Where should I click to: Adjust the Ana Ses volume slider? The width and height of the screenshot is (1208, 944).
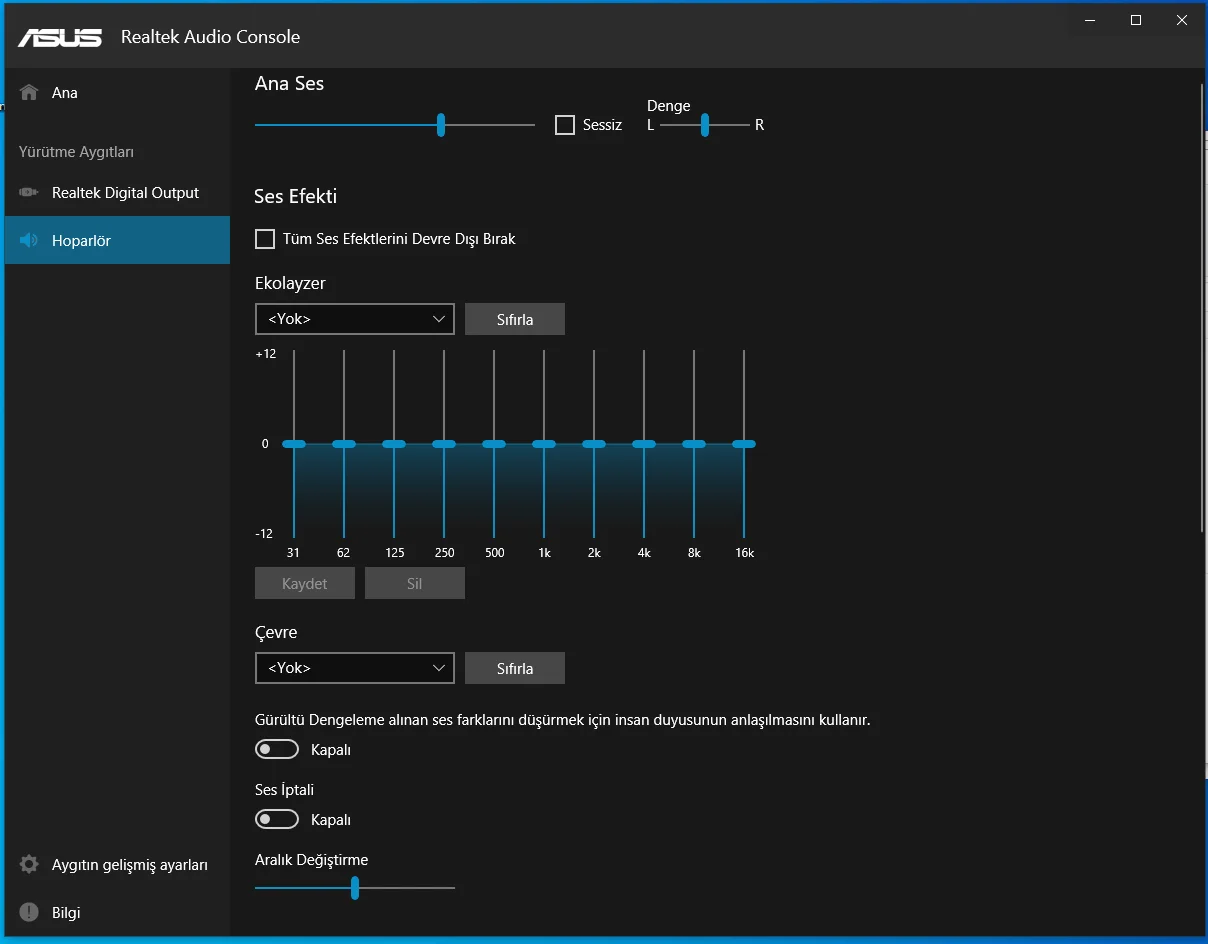440,125
